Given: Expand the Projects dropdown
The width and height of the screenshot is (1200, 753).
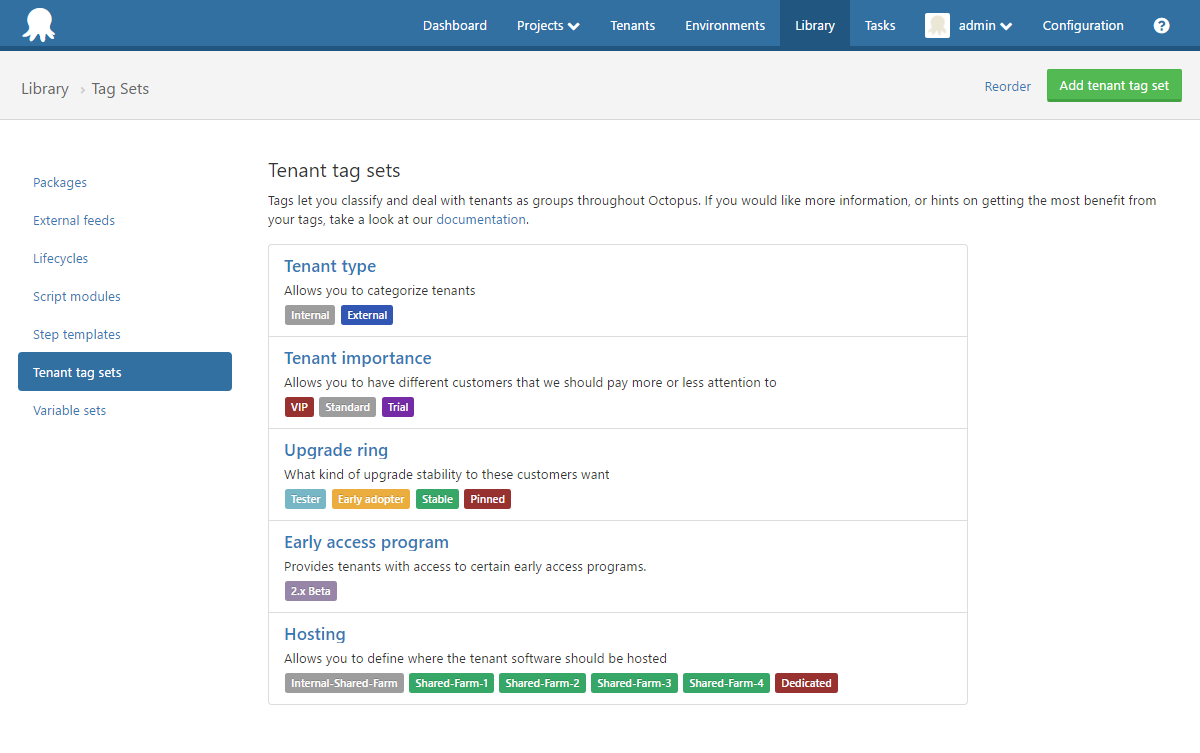Looking at the screenshot, I should coord(547,25).
